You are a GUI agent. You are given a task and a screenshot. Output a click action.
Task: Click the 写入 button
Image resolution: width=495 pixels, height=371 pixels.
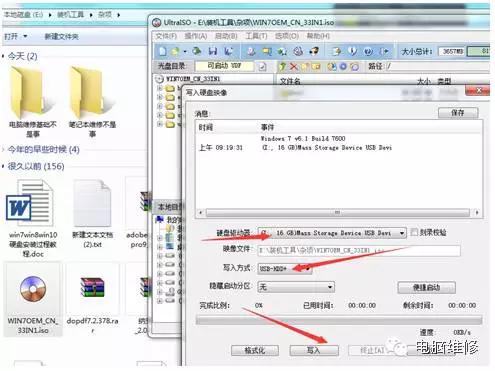[x=314, y=350]
